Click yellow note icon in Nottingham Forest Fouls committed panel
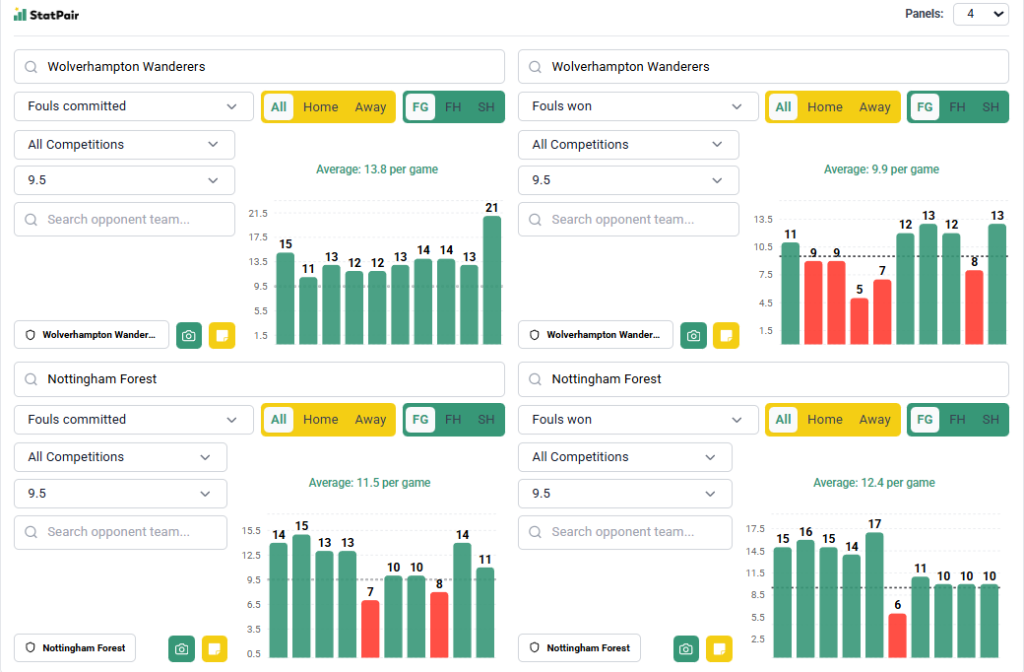The image size is (1024, 672). click(x=214, y=648)
